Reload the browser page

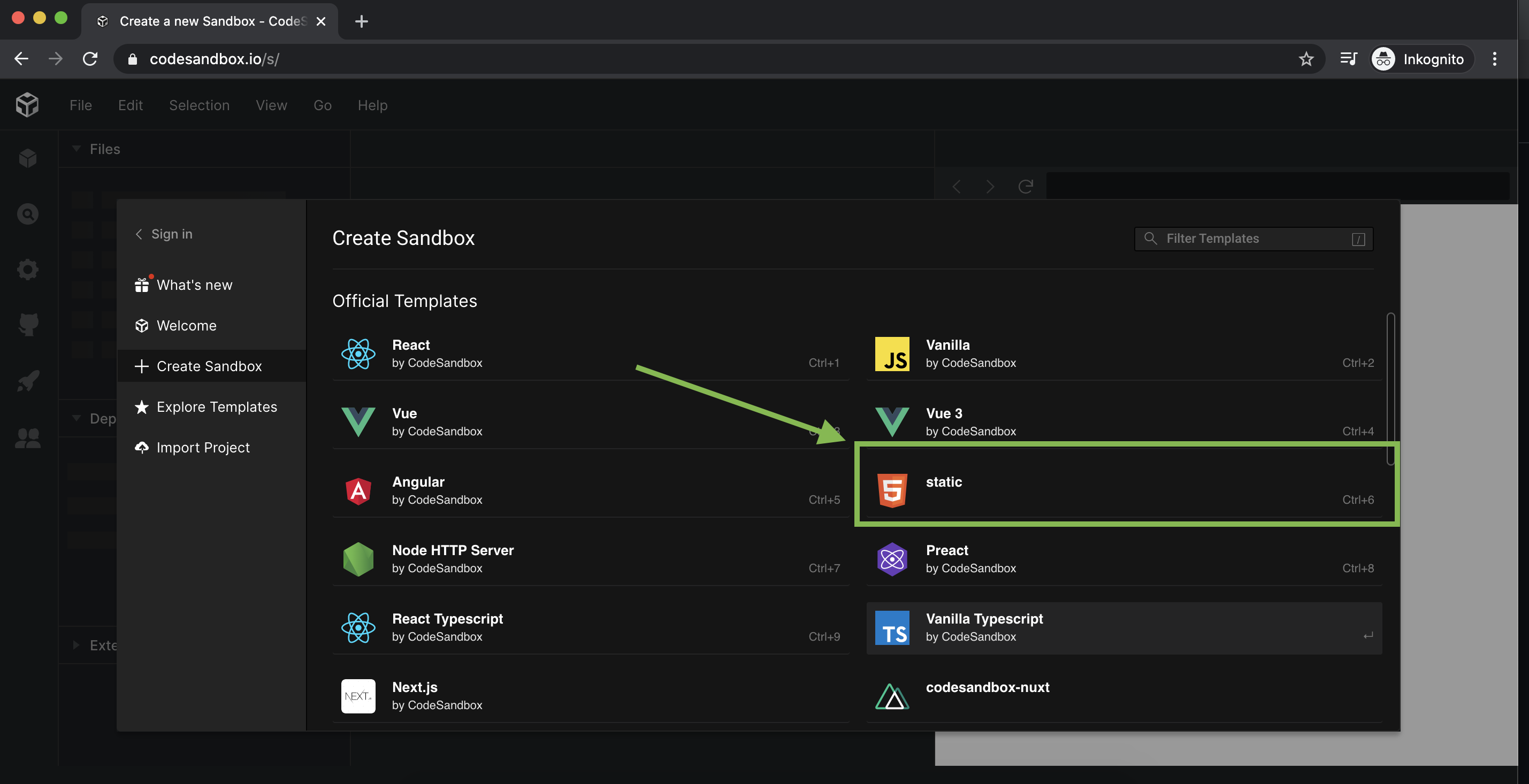pyautogui.click(x=90, y=59)
